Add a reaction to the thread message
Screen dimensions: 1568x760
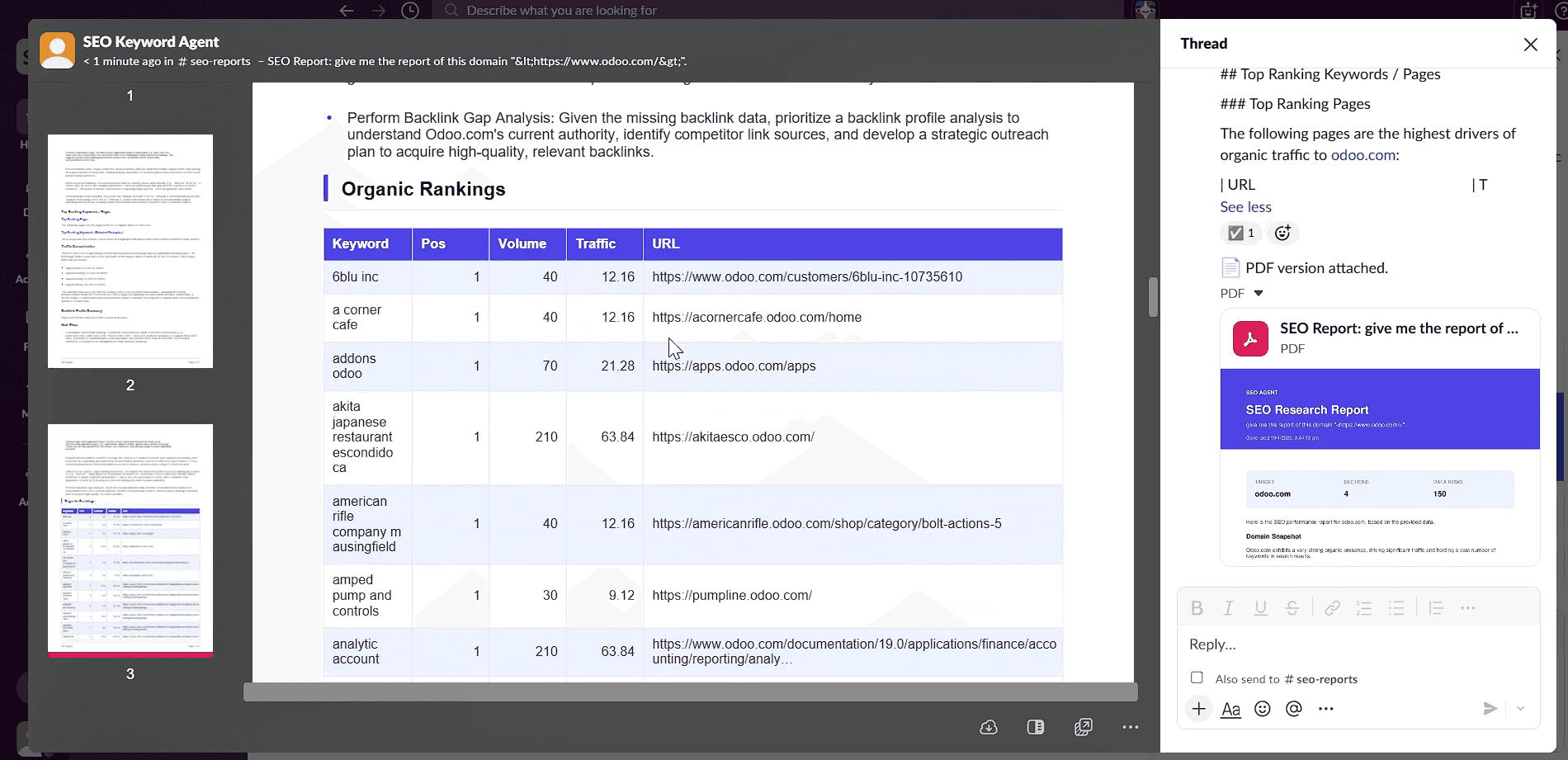[1282, 234]
